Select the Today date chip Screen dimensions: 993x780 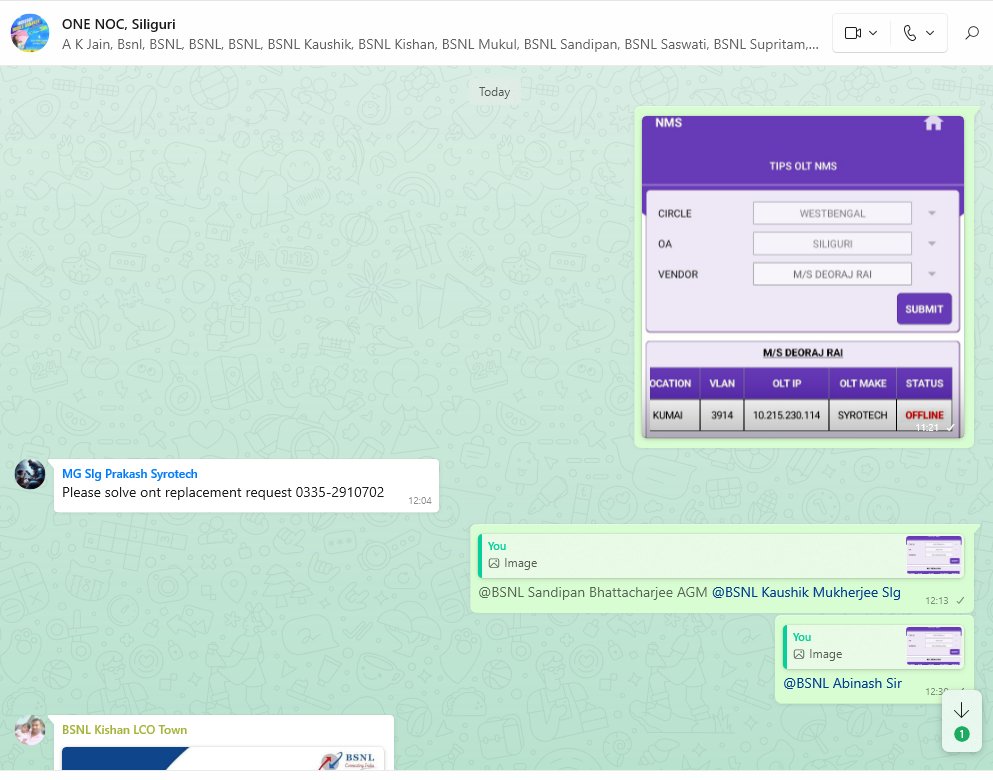(495, 92)
